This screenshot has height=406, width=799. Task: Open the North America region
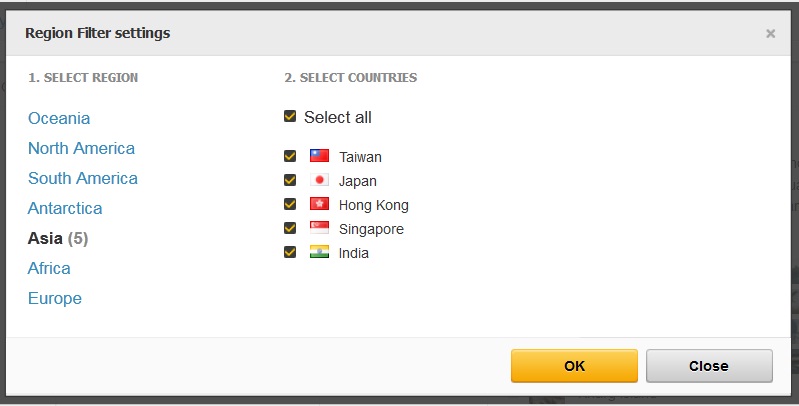(82, 148)
